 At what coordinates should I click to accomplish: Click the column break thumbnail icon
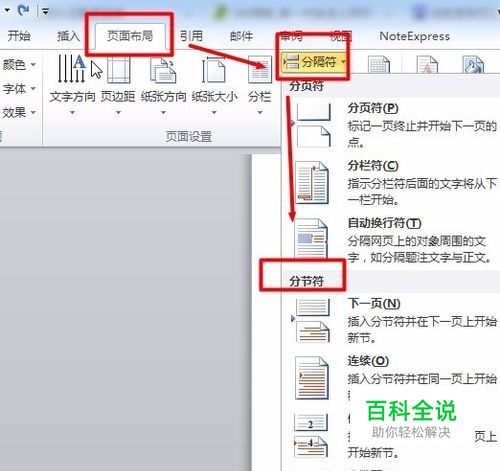coord(312,183)
